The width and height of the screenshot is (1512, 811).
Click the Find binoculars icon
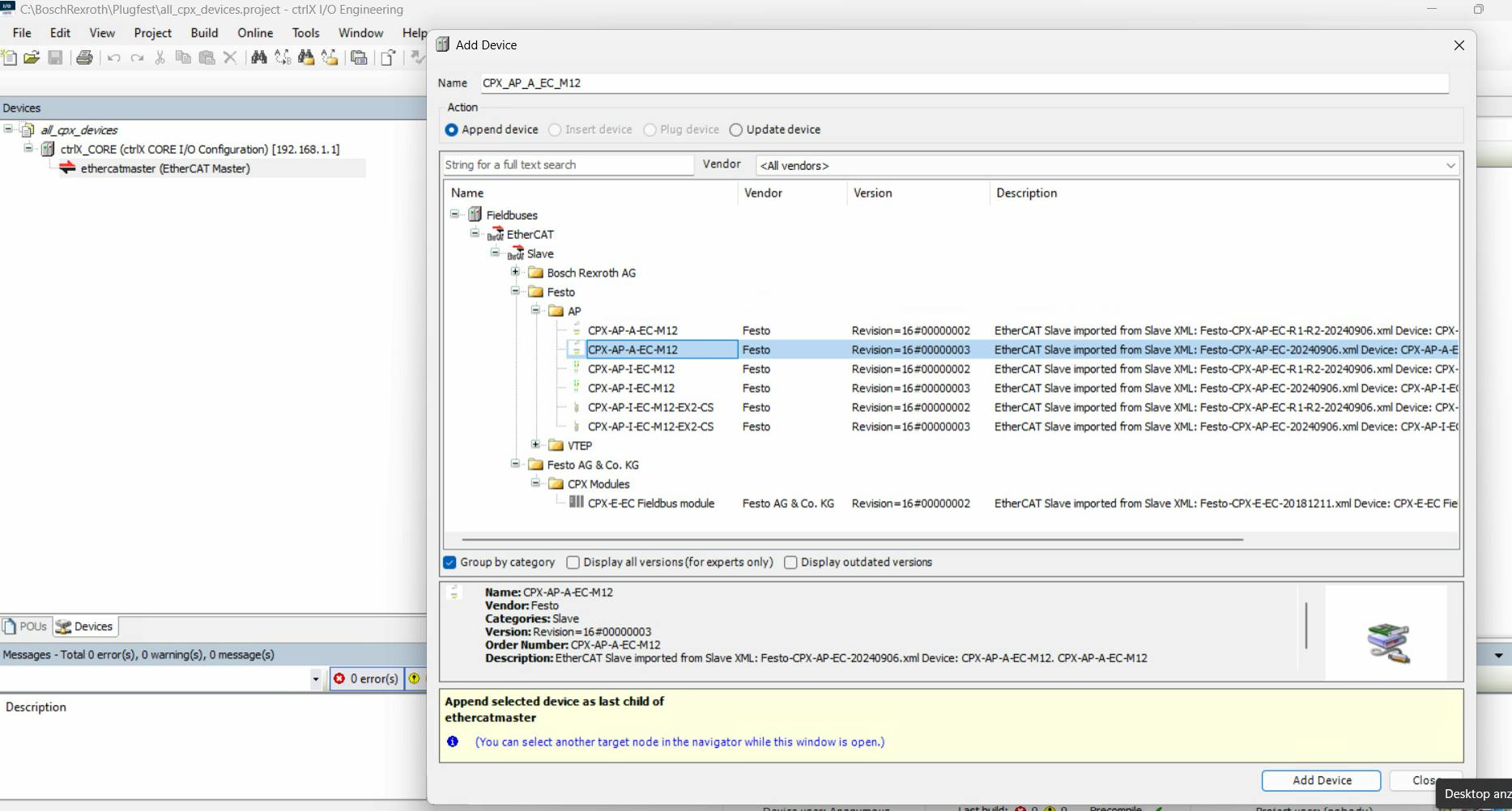[x=259, y=57]
